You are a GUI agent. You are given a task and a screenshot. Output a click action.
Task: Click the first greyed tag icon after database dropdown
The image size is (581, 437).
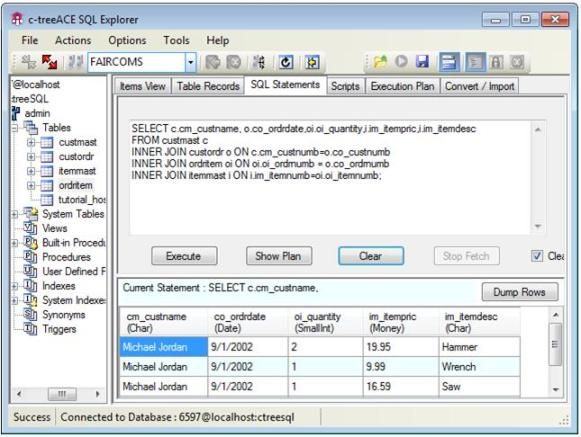click(213, 62)
